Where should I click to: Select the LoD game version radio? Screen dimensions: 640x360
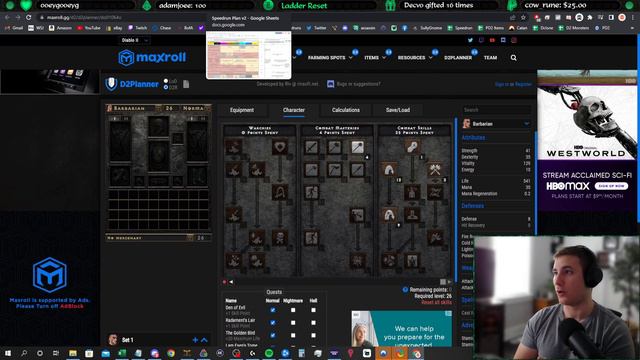tap(166, 81)
